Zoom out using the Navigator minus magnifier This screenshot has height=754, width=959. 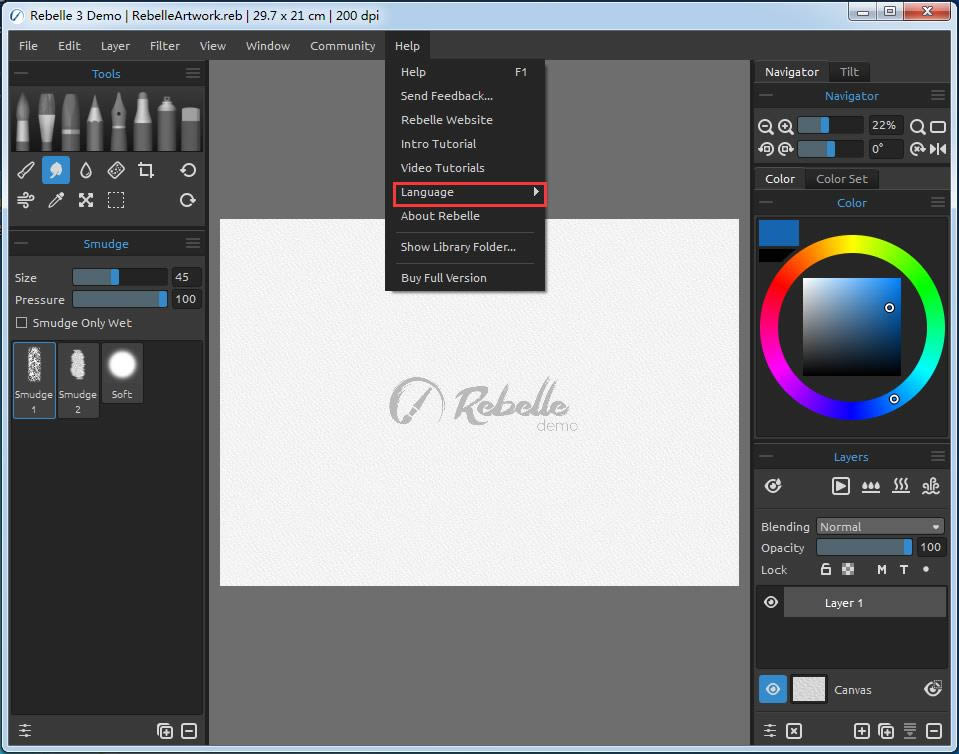pyautogui.click(x=766, y=127)
